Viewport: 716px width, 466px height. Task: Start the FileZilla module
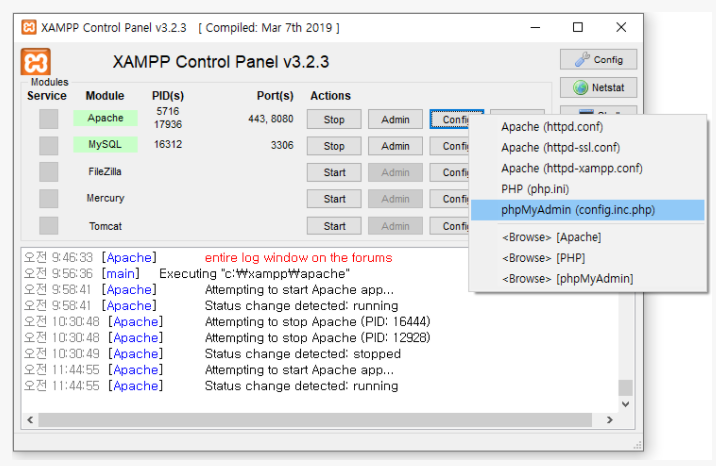(x=334, y=173)
